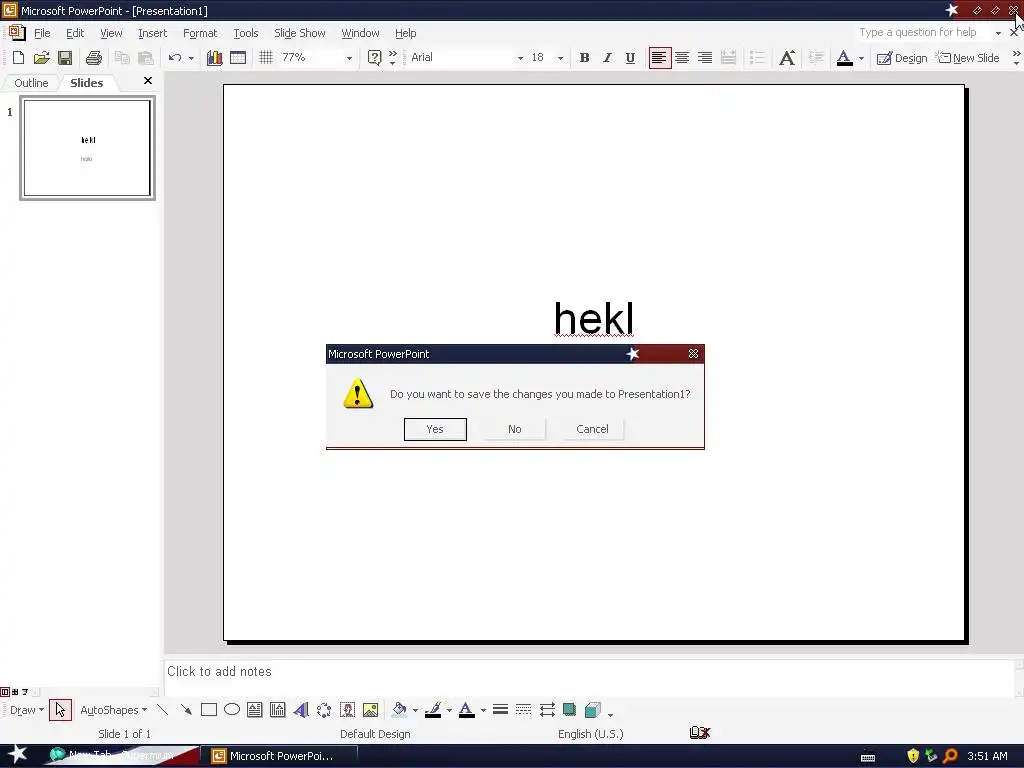Select the Line drawing tool
The image size is (1024, 768).
pyautogui.click(x=163, y=710)
